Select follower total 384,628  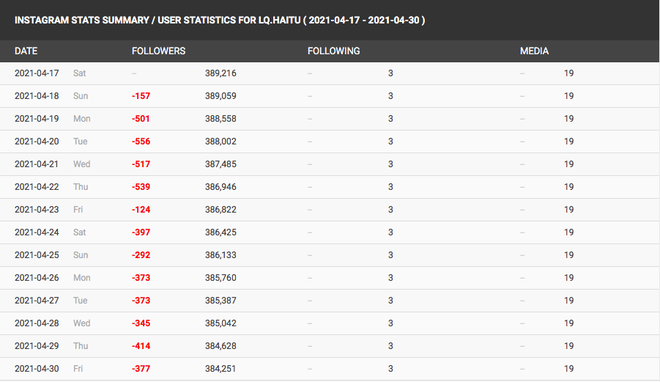coord(221,346)
